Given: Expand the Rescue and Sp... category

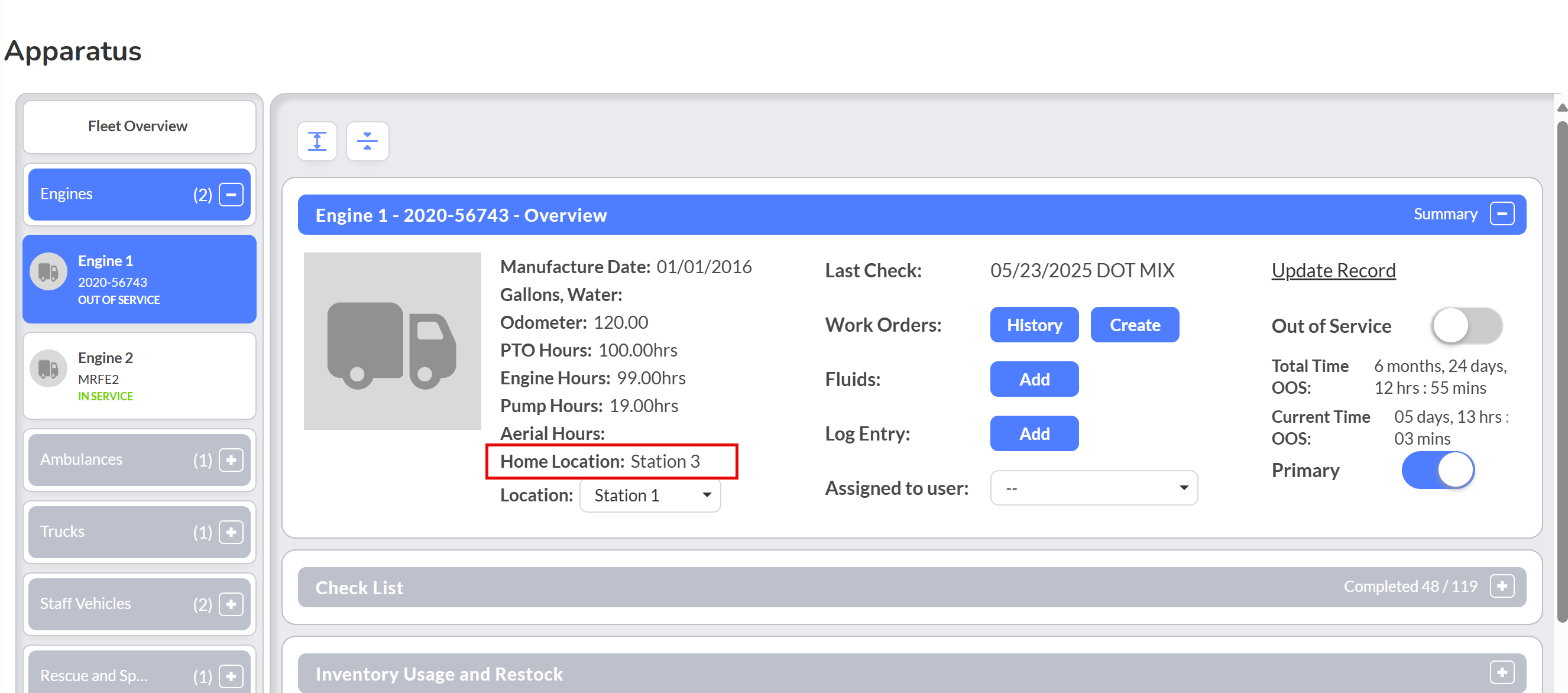Looking at the screenshot, I should [x=231, y=676].
